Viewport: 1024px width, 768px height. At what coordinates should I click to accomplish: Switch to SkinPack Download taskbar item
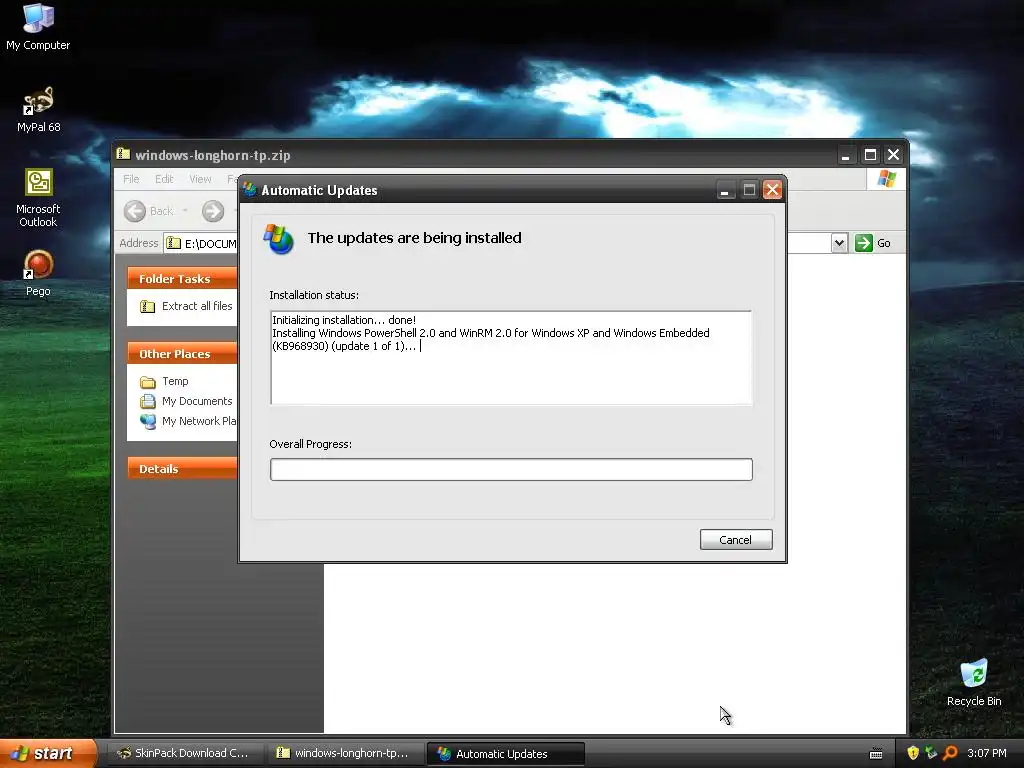coord(184,753)
